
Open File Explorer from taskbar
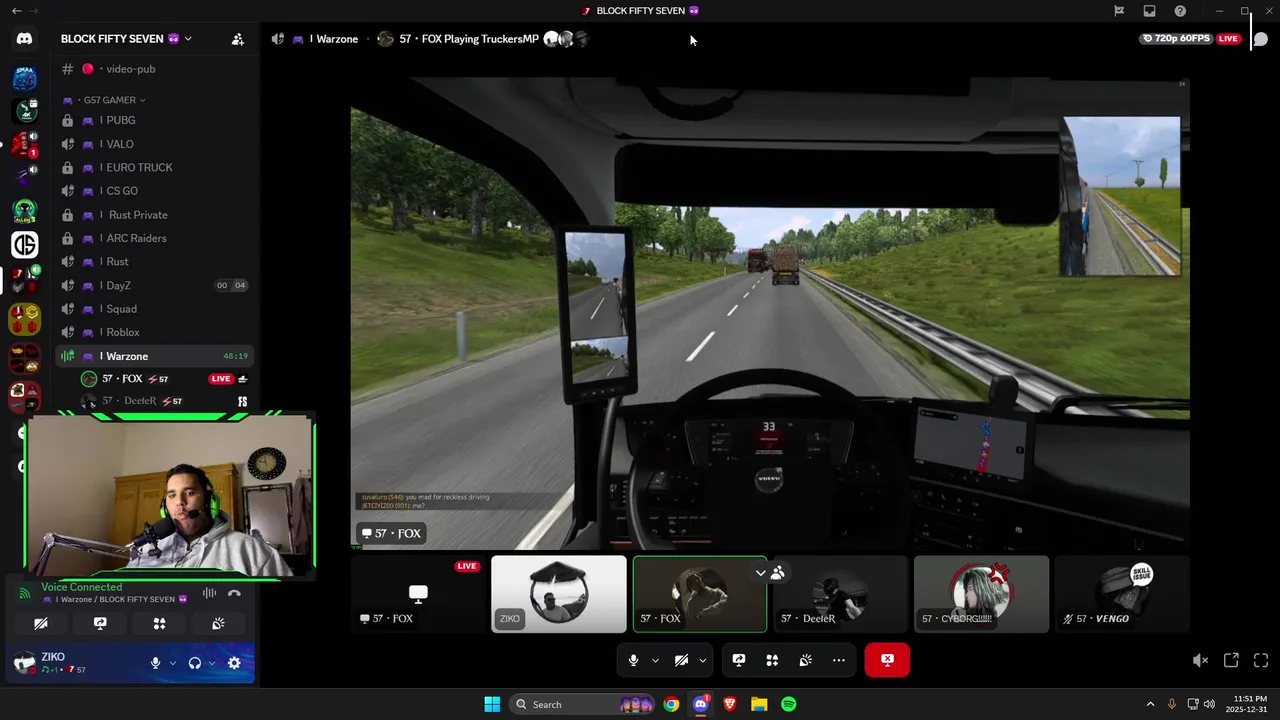(x=759, y=704)
